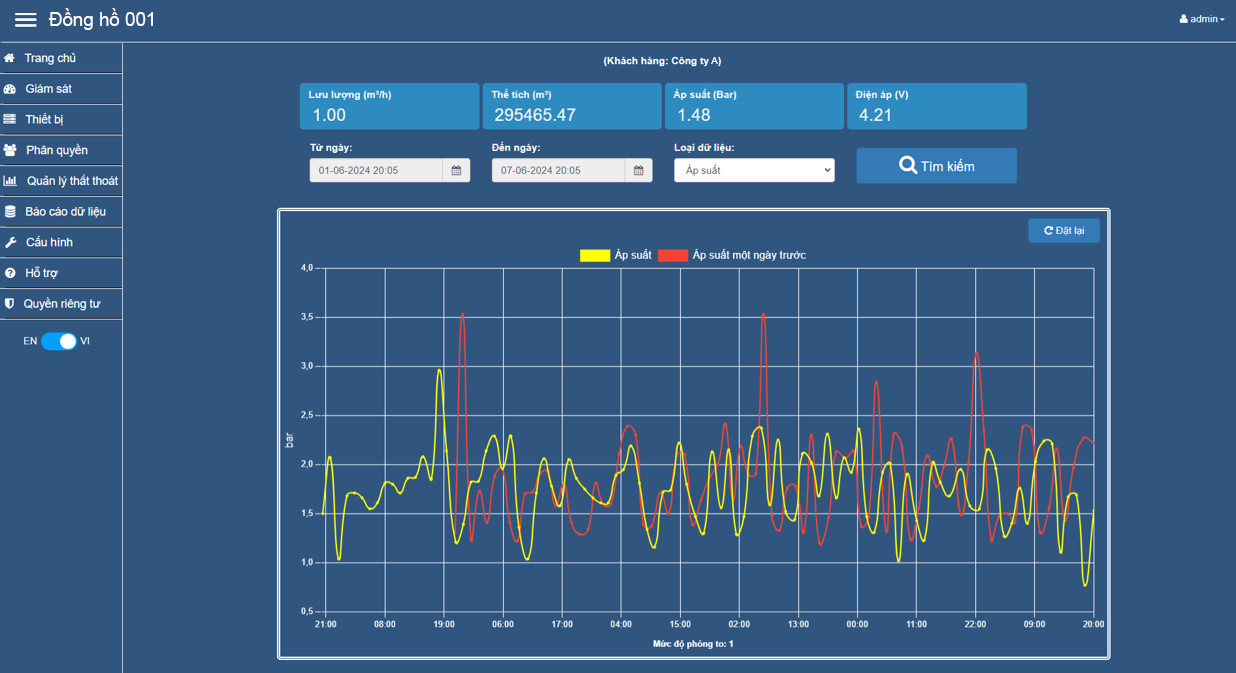
Task: Toggle the yellow Áp suất legend series
Action: 595,255
